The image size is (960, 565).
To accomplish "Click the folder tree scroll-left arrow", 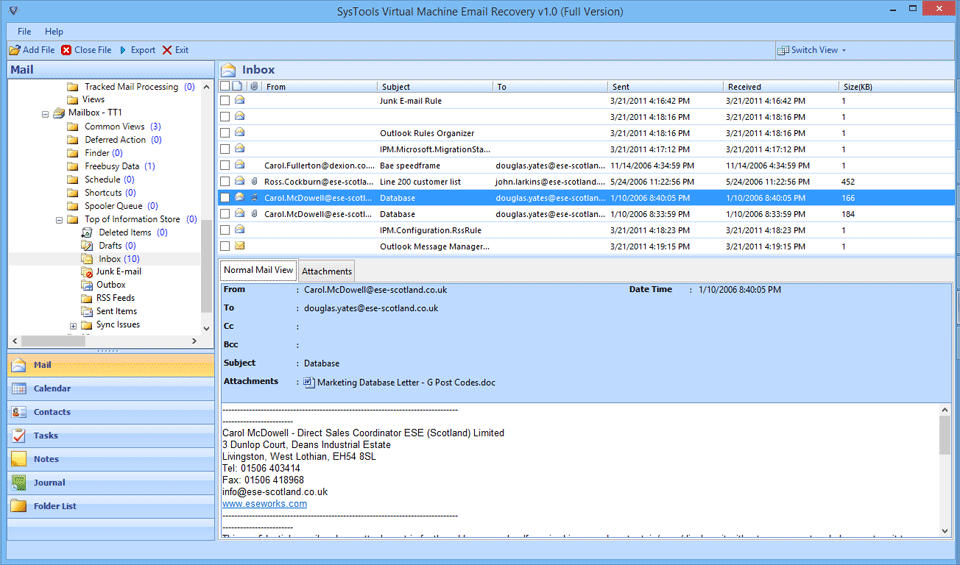I will pos(15,341).
